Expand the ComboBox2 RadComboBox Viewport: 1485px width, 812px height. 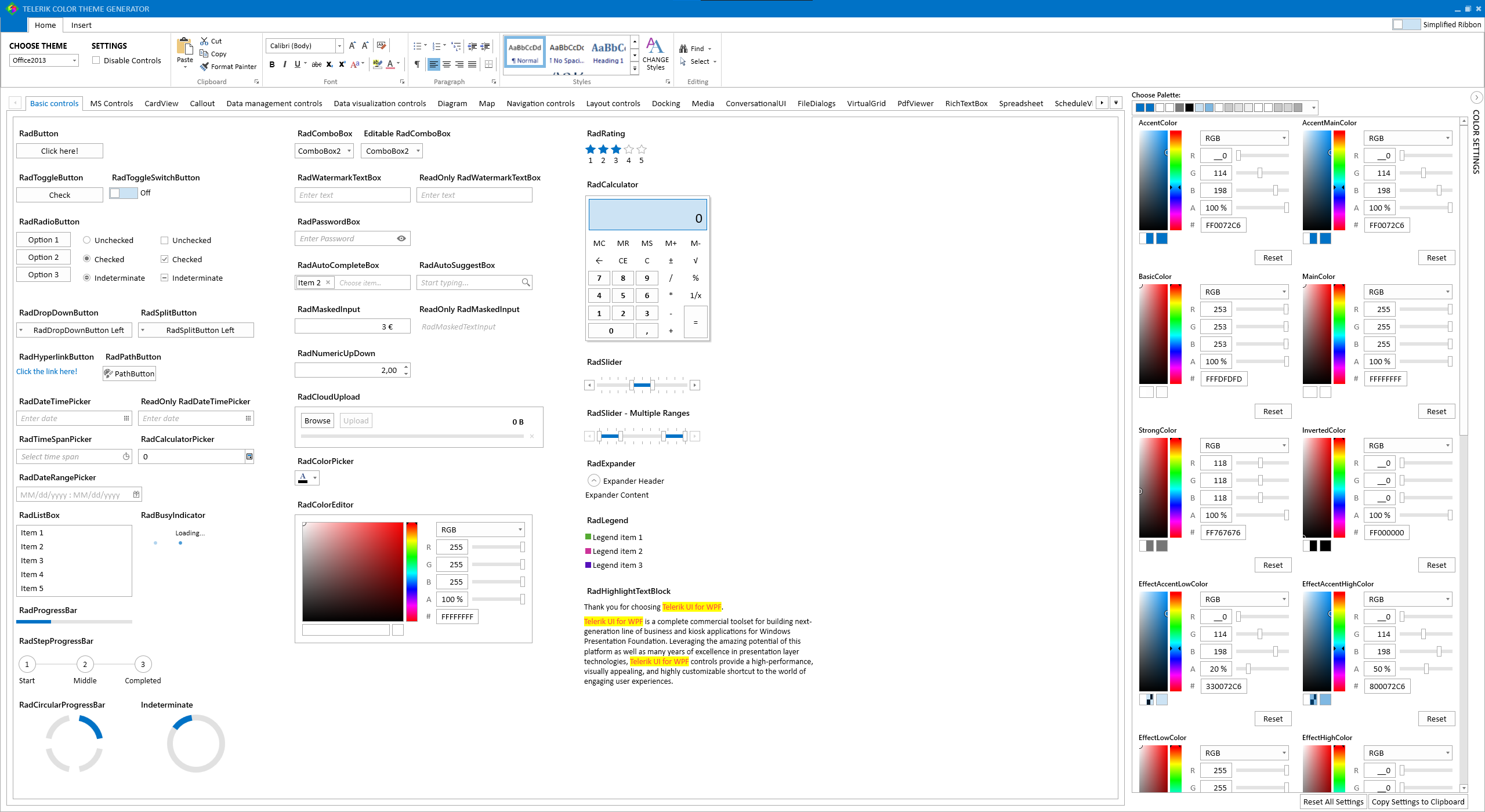[x=349, y=151]
